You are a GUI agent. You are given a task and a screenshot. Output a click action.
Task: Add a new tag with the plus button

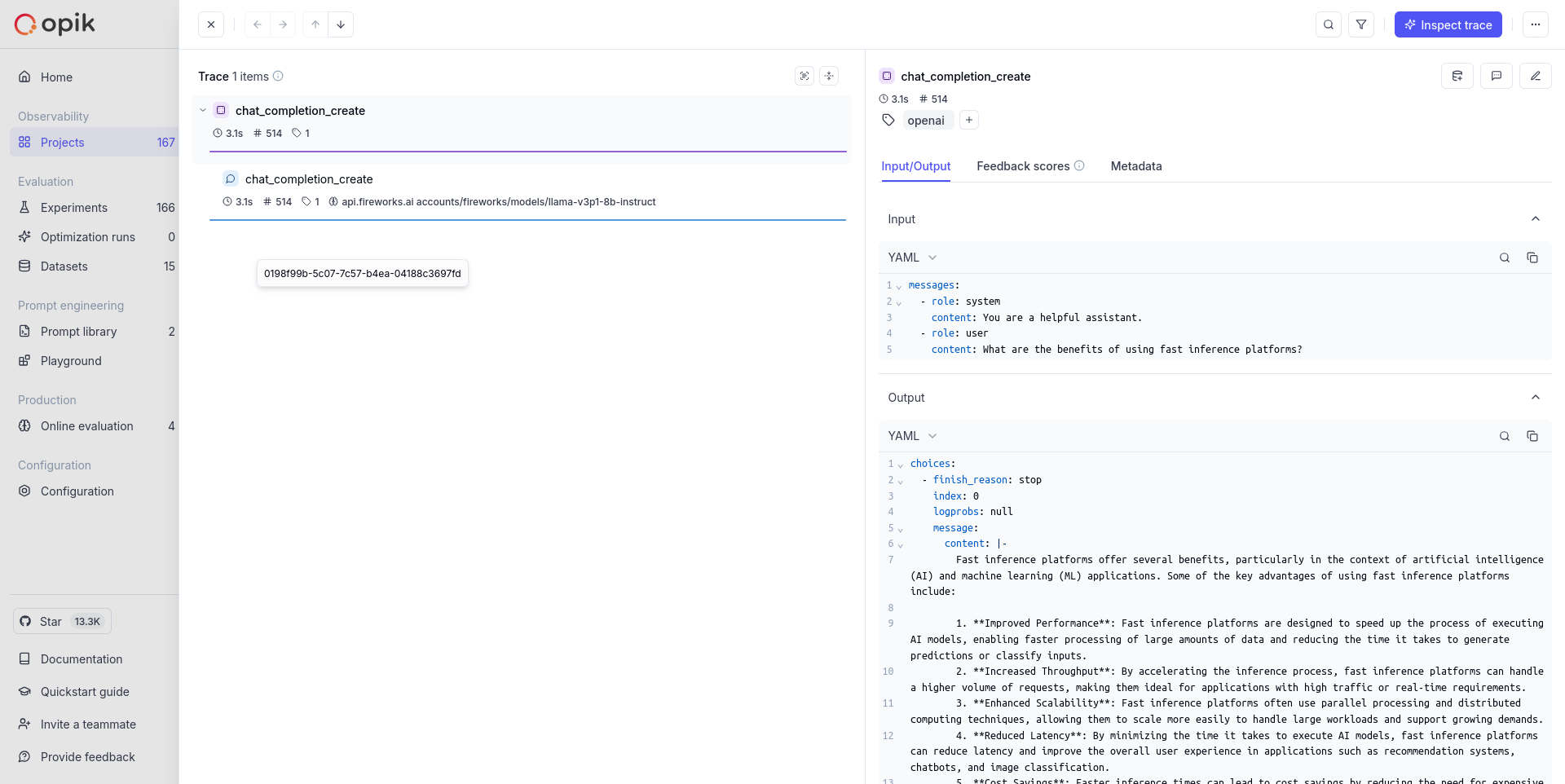pos(968,120)
